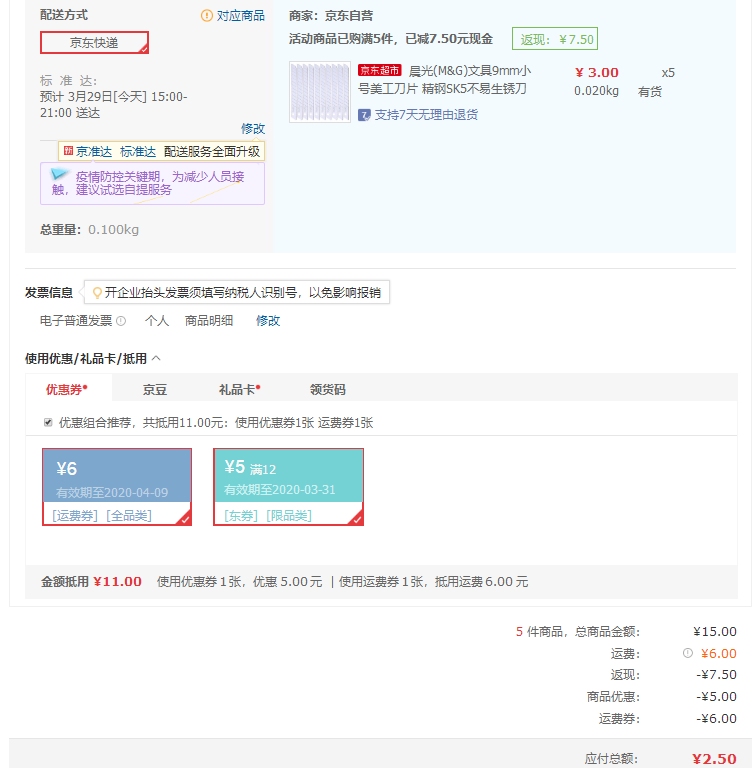
Task: Click the info icon beside 电子普通发票
Action: tap(121, 321)
